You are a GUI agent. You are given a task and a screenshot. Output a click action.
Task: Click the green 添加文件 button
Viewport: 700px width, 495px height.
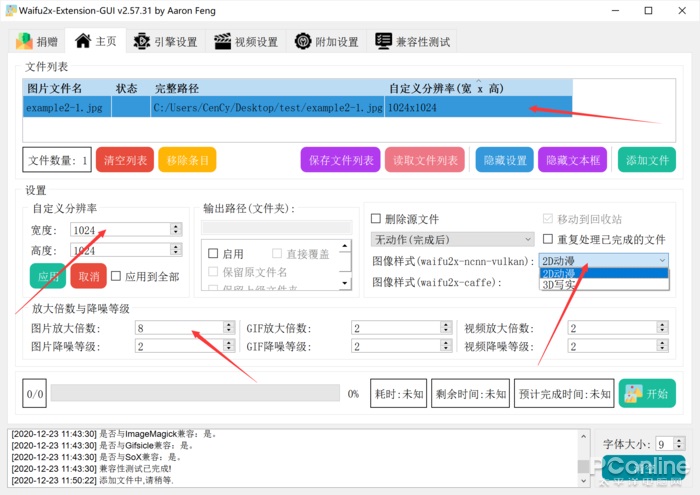646,160
